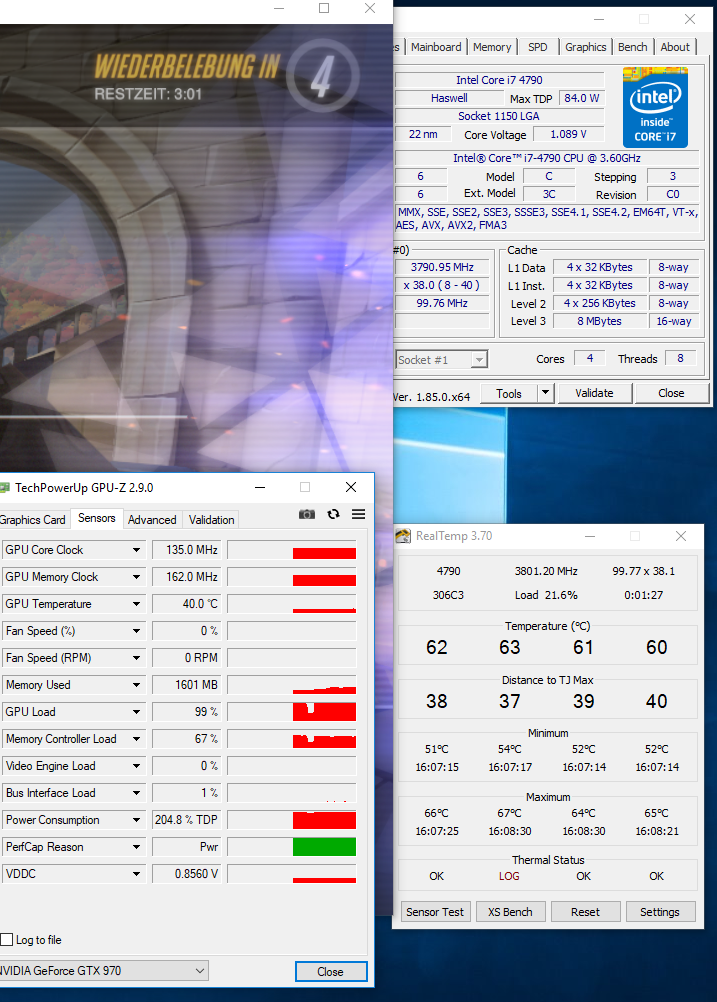The height and width of the screenshot is (1002, 717).
Task: Click the Intel Core i7 logo in CPU-Z
Action: coord(655,107)
